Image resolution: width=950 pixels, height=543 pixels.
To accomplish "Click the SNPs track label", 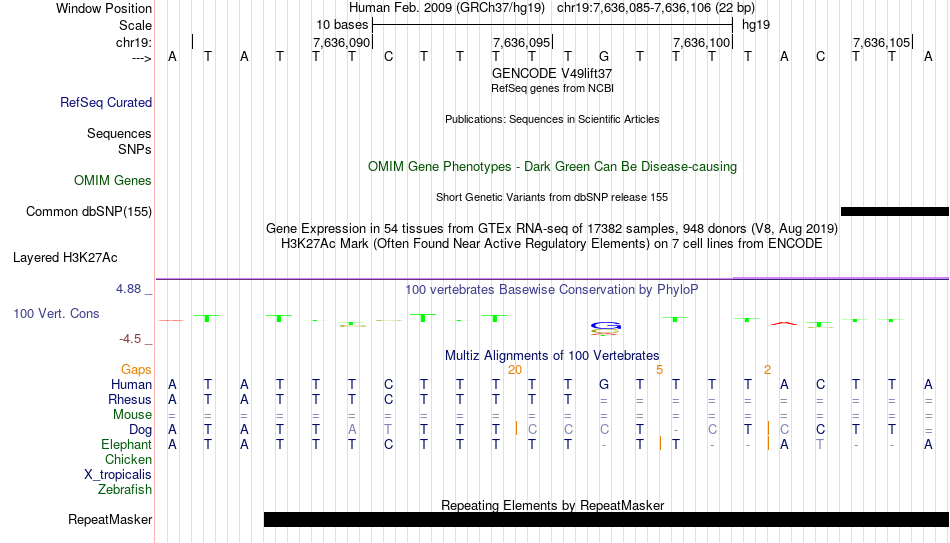I will 135,149.
